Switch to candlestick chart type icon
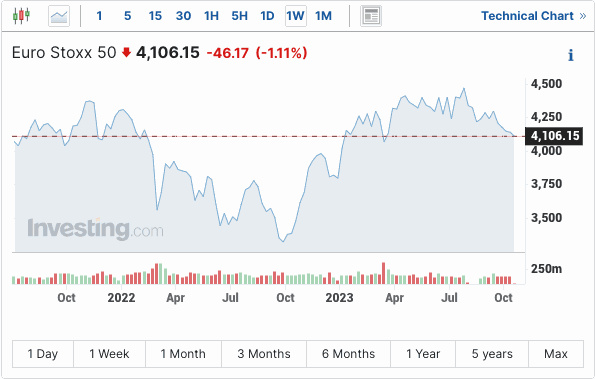Screen dimensions: 595x379 pyautogui.click(x=21, y=16)
